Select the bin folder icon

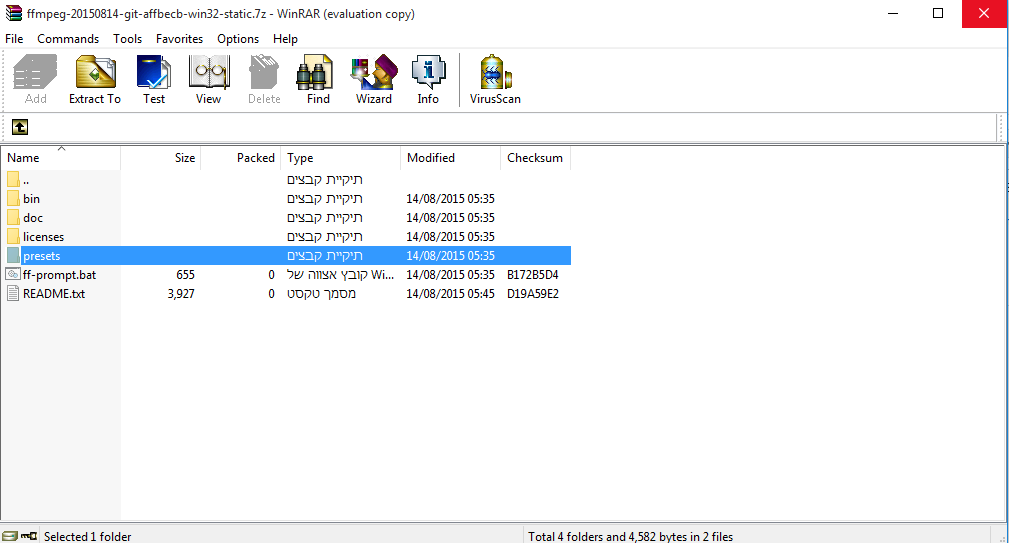click(x=14, y=198)
